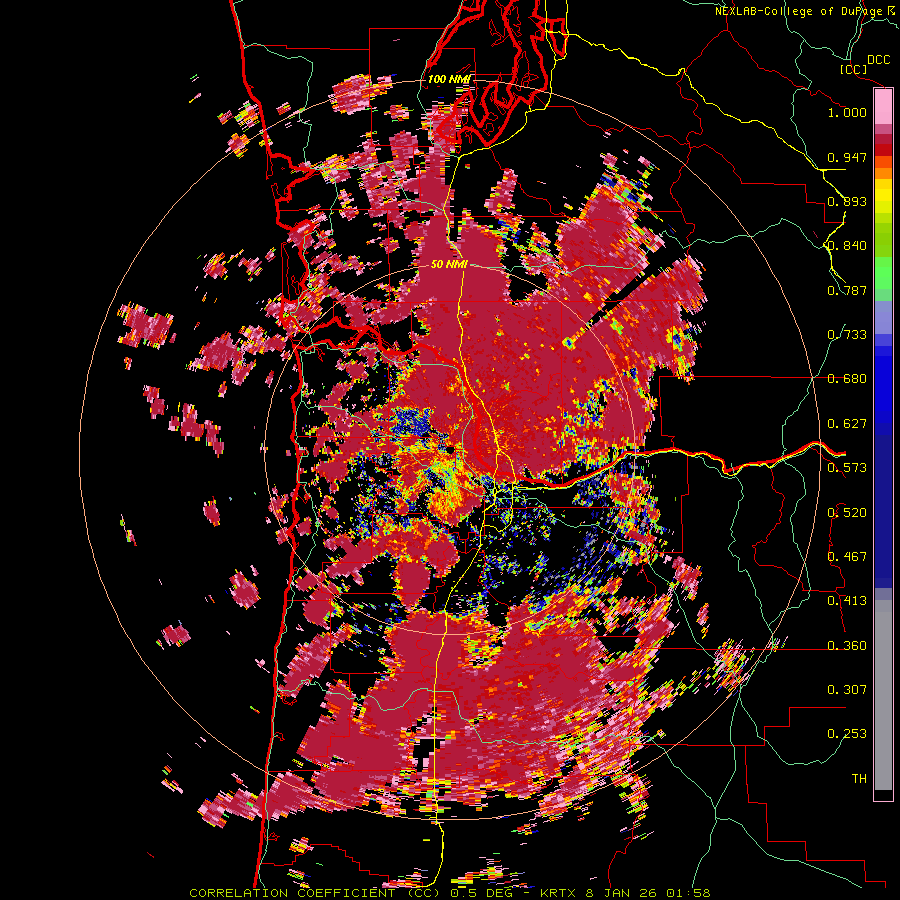The image size is (900, 900).
Task: Select the 0.467 scale value
Action: pyautogui.click(x=847, y=557)
